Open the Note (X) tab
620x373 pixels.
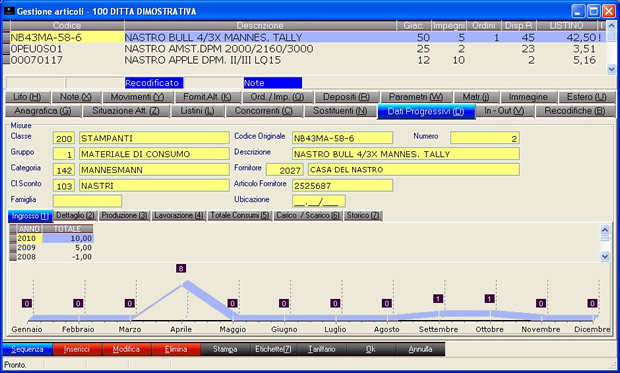76,97
